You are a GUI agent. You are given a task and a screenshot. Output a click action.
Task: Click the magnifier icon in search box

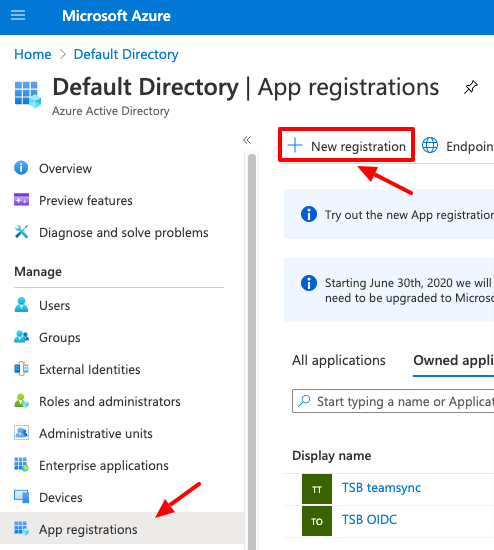click(x=304, y=401)
